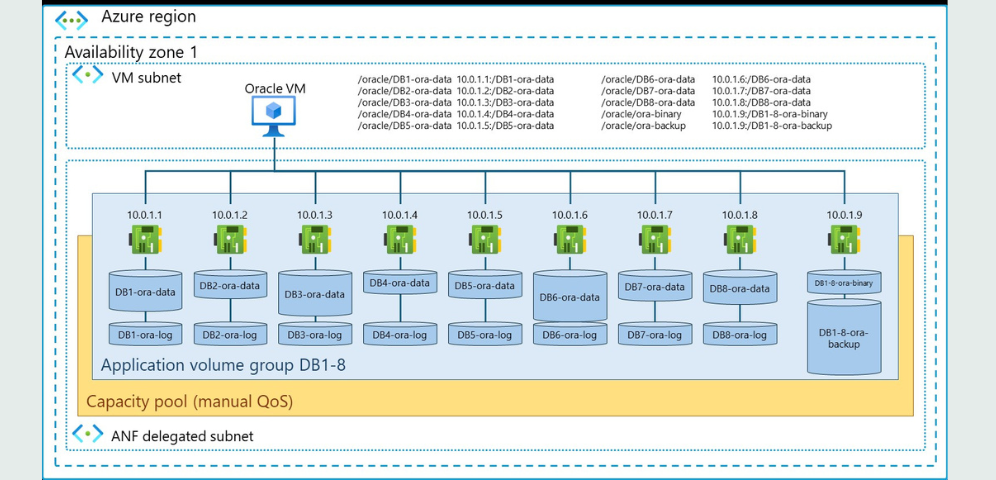Select the DB2-ora-log volume cylinder
This screenshot has height=480, width=996.
[x=230, y=334]
